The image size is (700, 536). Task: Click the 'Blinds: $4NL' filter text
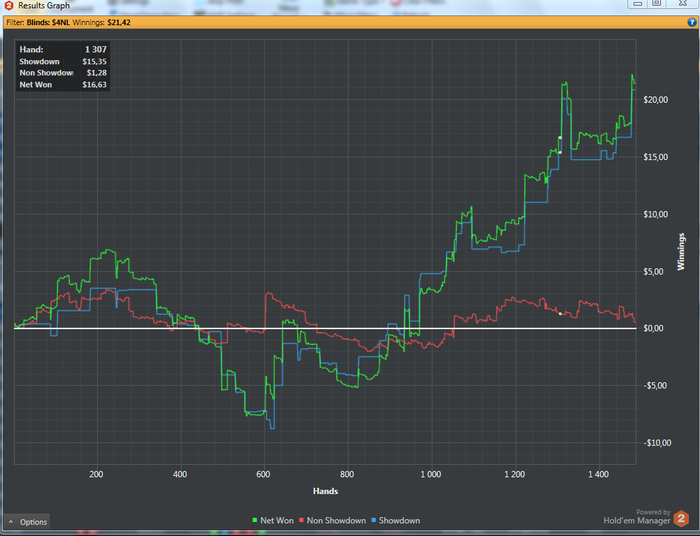(48, 22)
